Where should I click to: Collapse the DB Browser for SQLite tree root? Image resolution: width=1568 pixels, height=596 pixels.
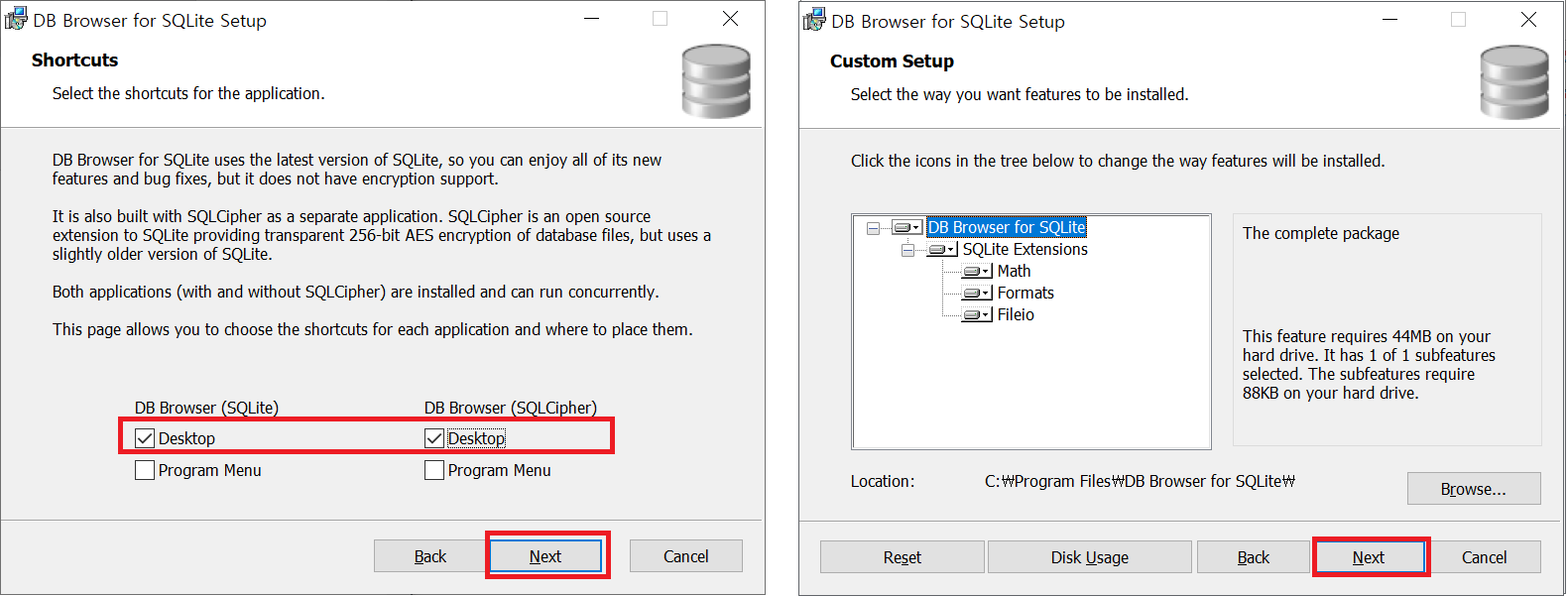[x=873, y=228]
